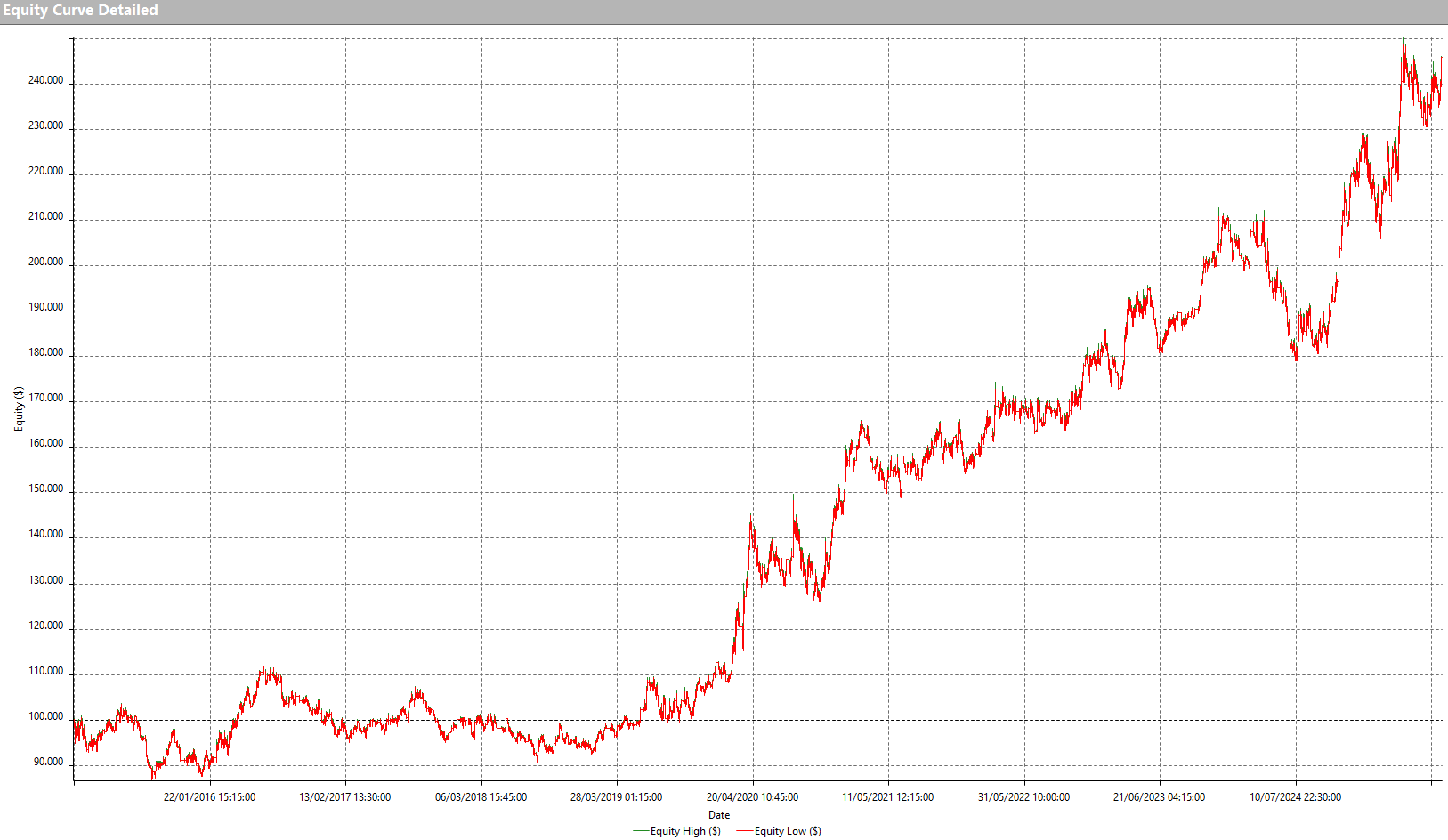Viewport: 1448px width, 840px height.
Task: Click the 170.000 y-axis tick label
Action: coord(45,398)
